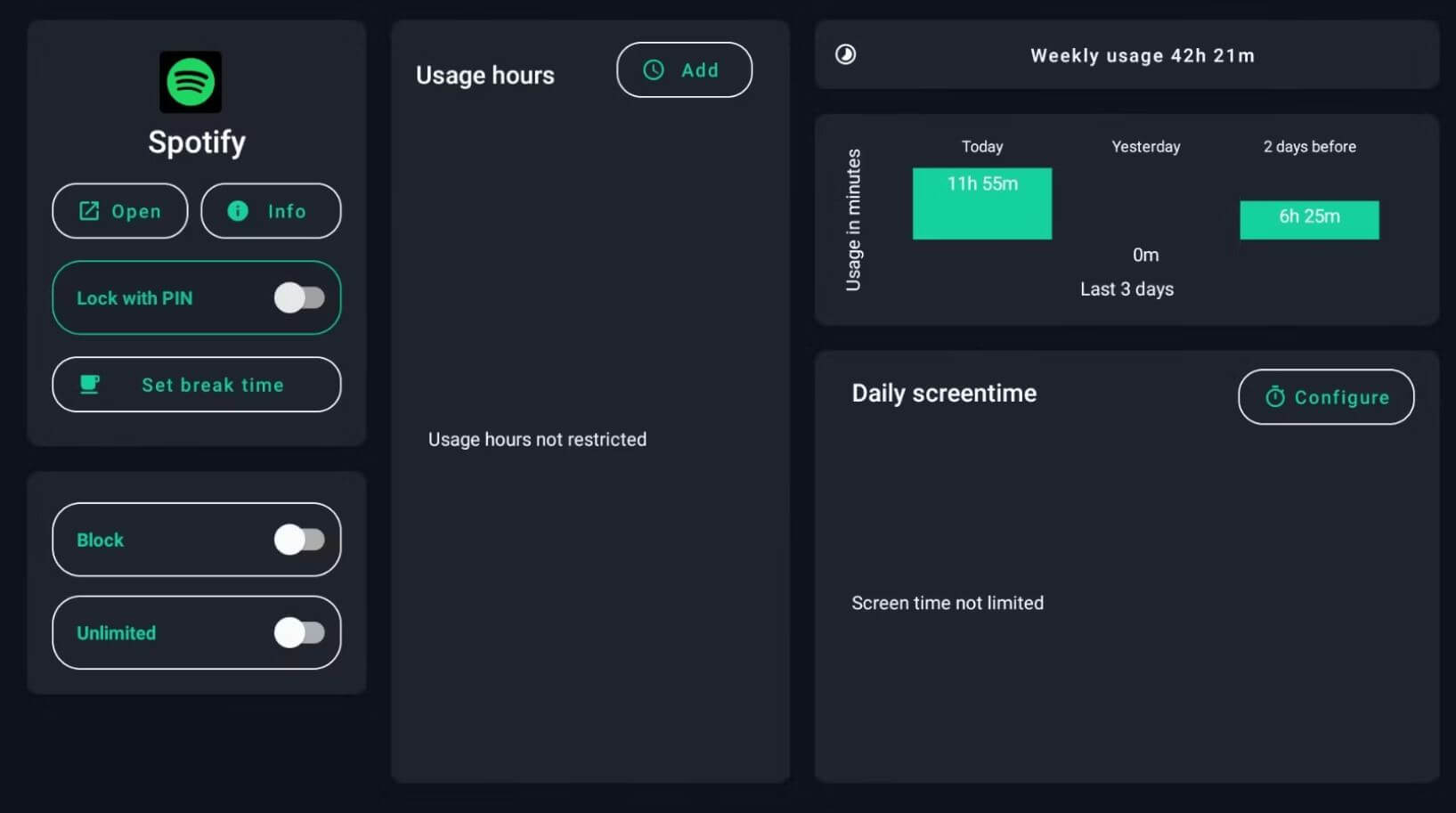The width and height of the screenshot is (1456, 813).
Task: Enable the Lock with PIN switch
Action: pos(299,297)
